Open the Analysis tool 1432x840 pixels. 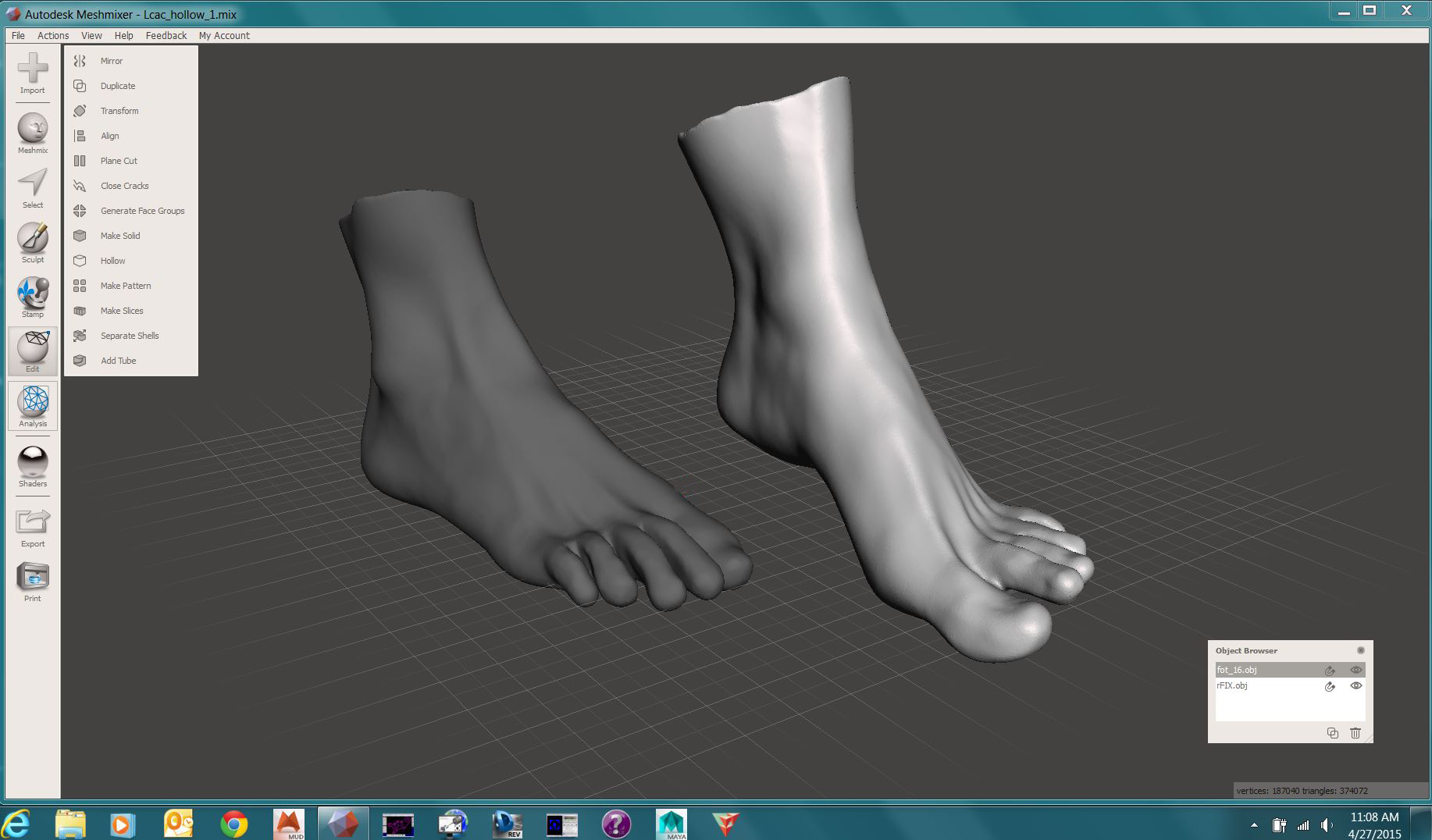(x=32, y=404)
